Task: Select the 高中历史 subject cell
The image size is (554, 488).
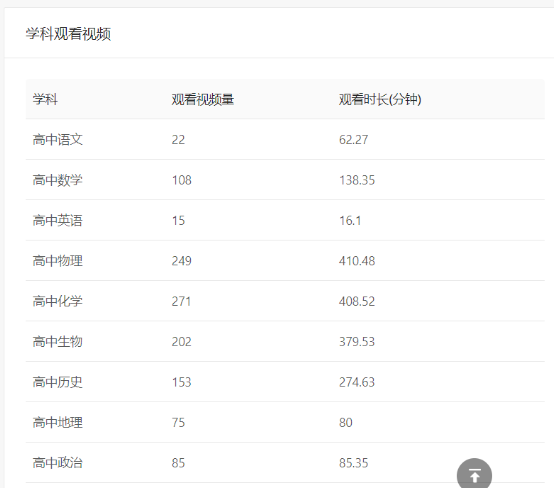Action: point(58,382)
